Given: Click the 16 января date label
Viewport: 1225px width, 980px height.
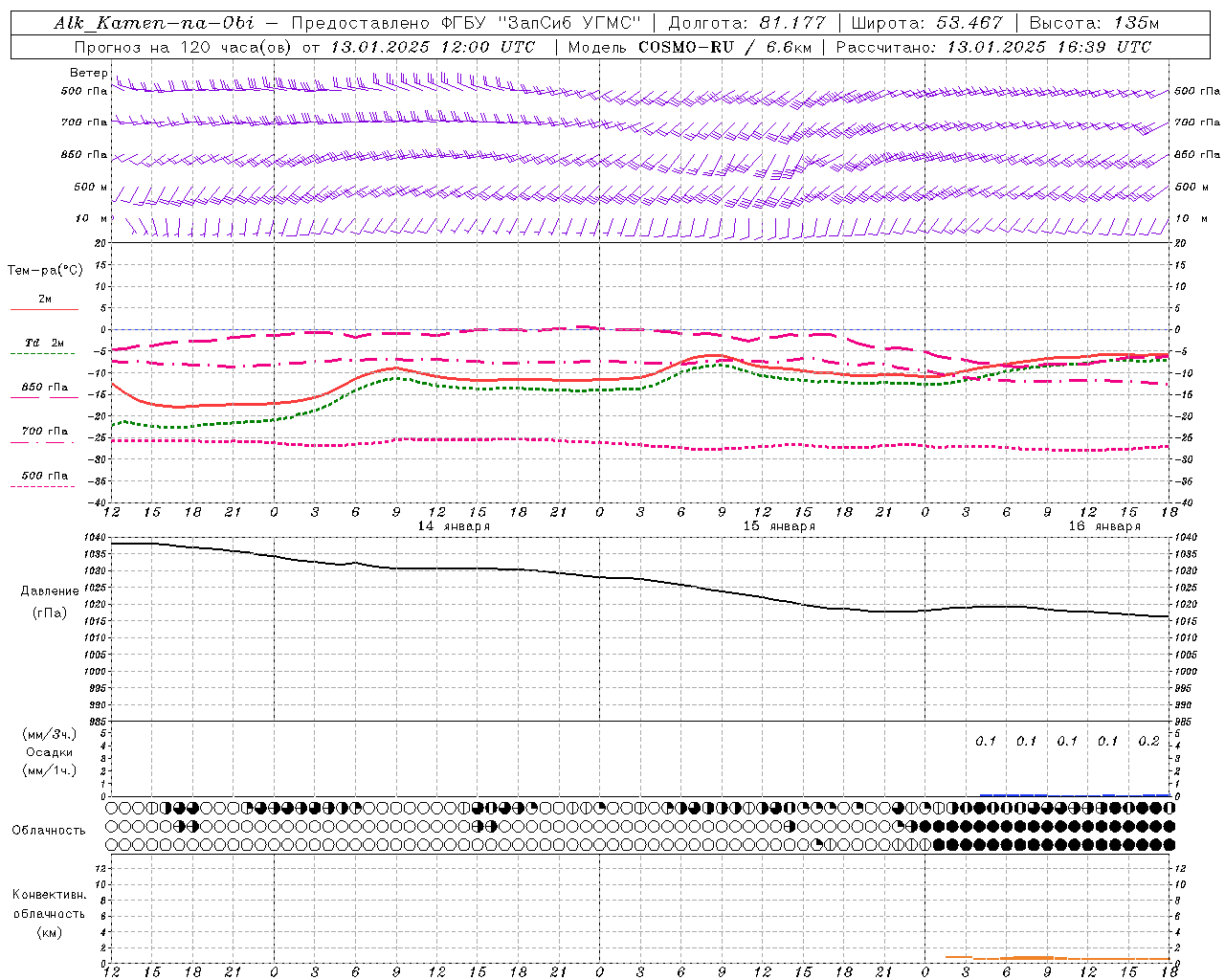Looking at the screenshot, I should (x=1104, y=526).
